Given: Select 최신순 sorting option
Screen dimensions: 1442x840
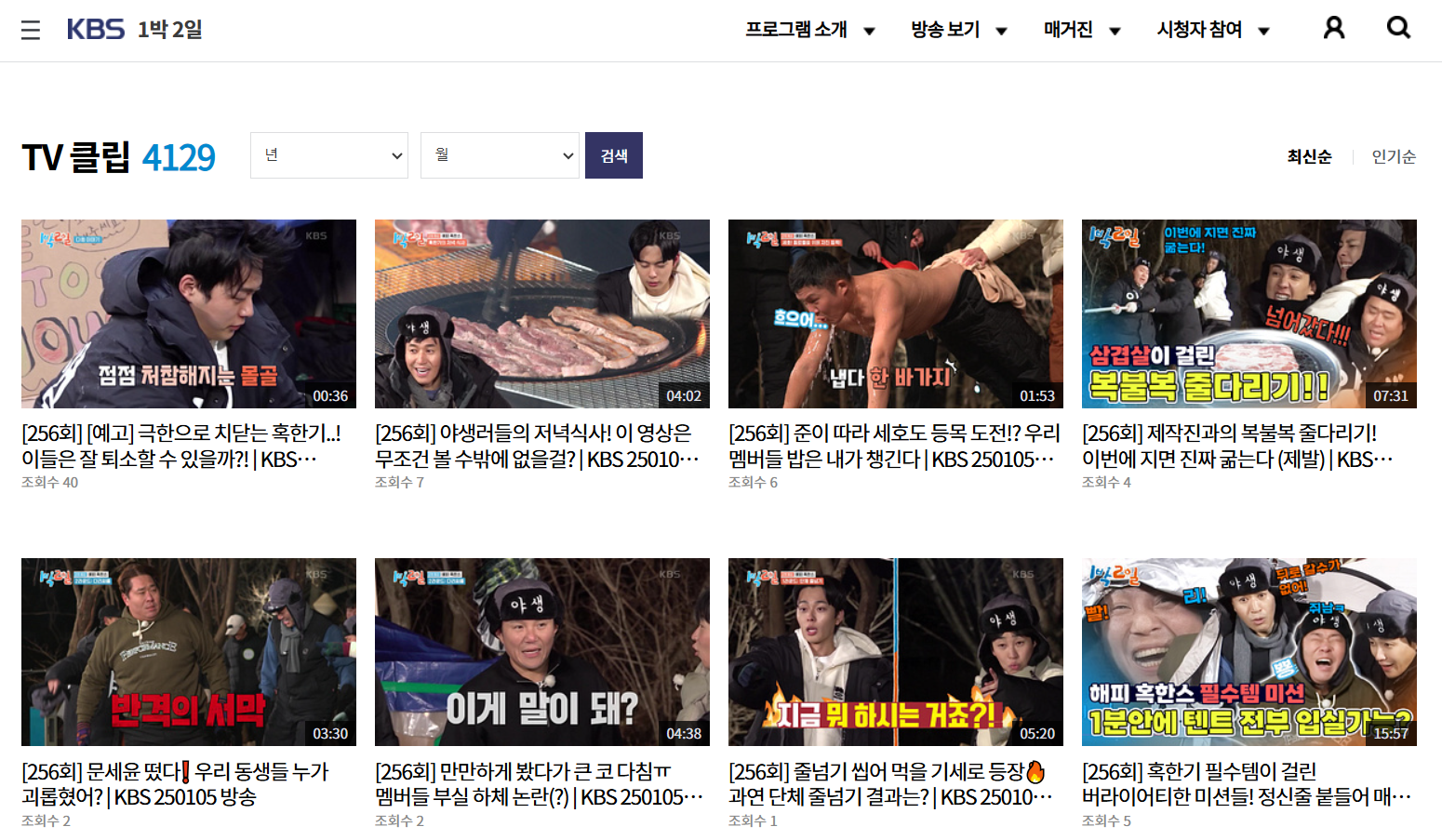Looking at the screenshot, I should click(1309, 156).
